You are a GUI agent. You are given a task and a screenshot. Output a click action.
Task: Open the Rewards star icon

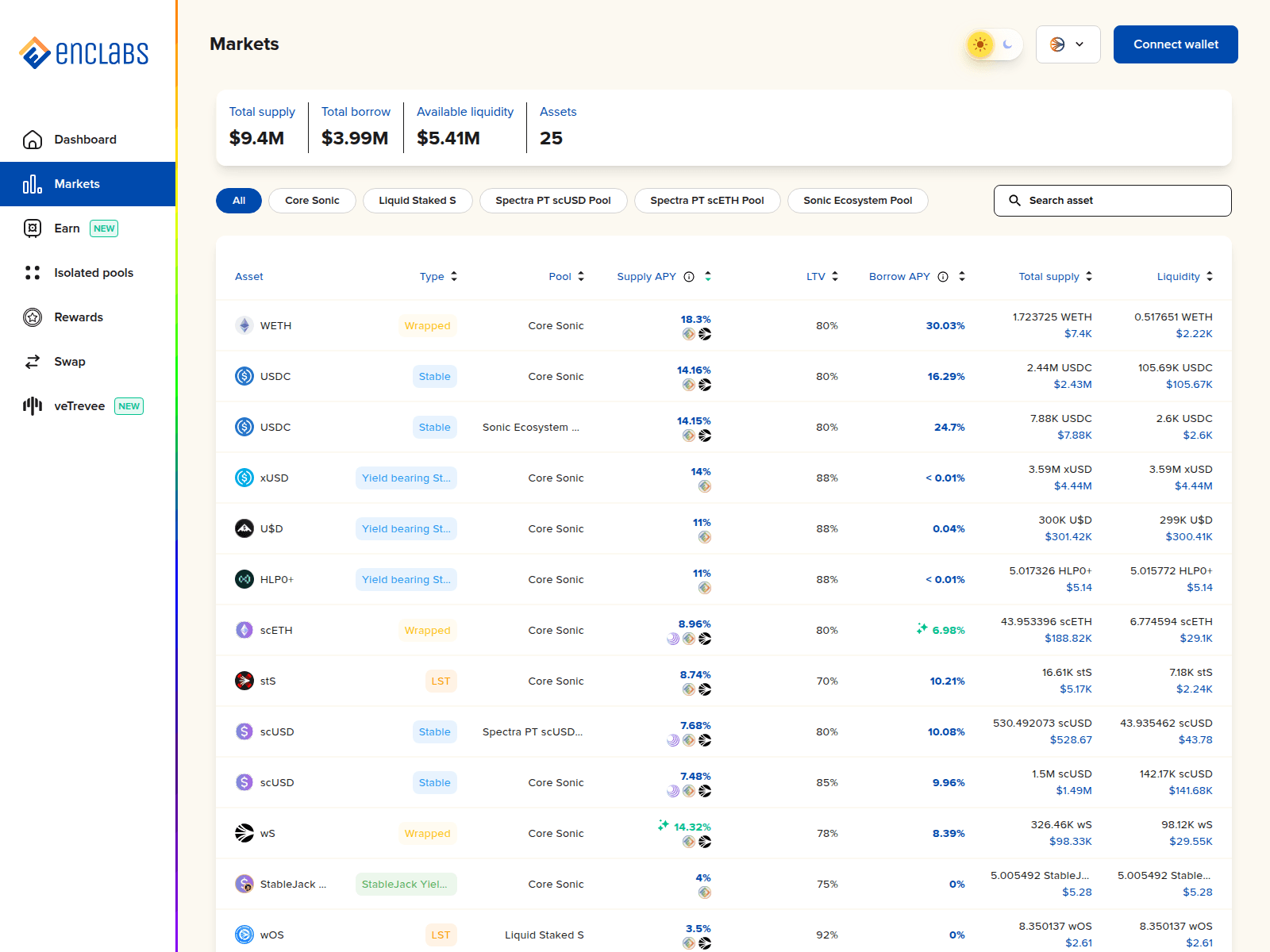tap(33, 317)
